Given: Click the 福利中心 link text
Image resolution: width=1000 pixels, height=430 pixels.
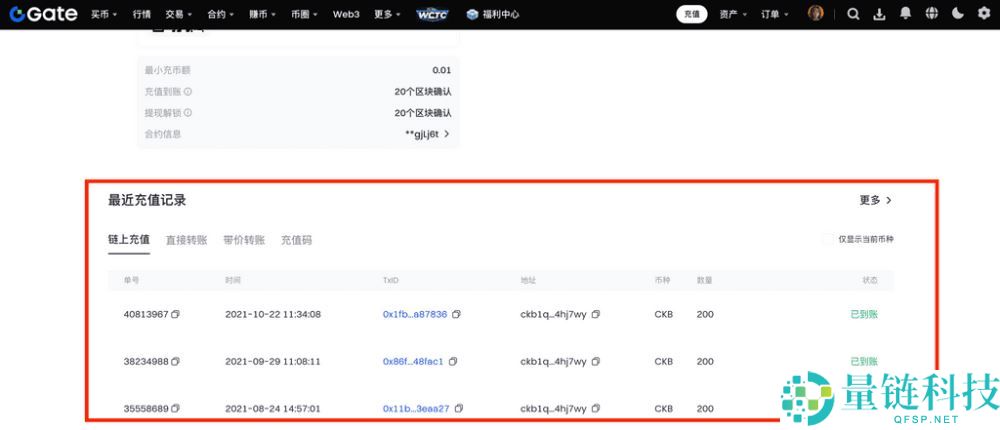Looking at the screenshot, I should (500, 14).
